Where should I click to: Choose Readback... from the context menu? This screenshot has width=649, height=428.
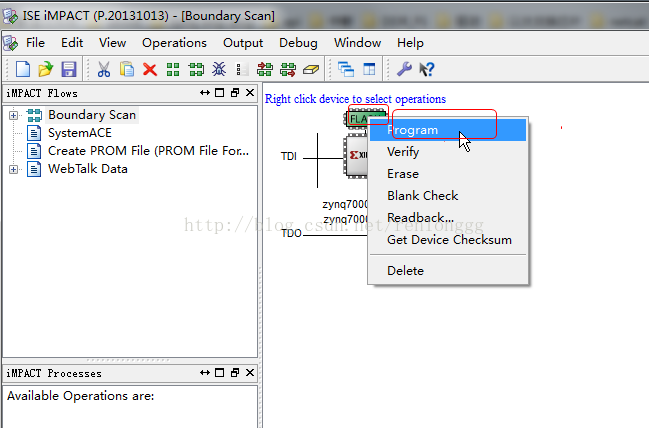[x=448, y=218]
